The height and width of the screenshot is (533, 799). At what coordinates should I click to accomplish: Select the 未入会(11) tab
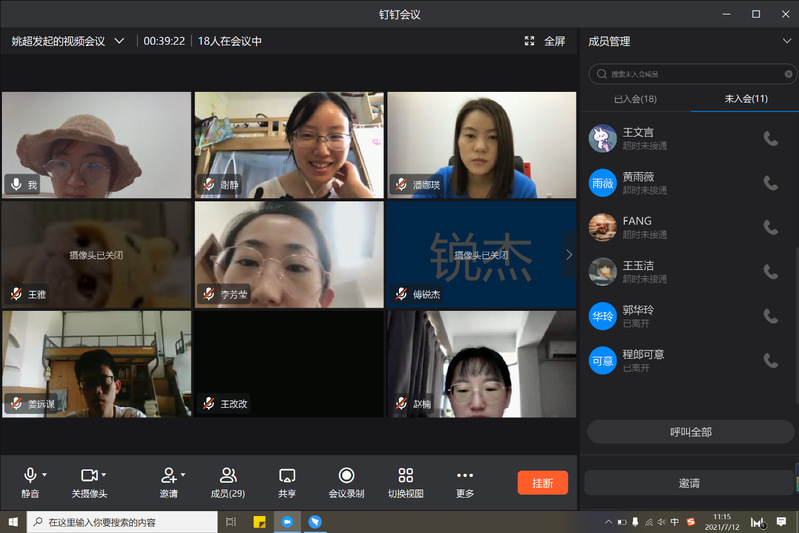pyautogui.click(x=745, y=99)
